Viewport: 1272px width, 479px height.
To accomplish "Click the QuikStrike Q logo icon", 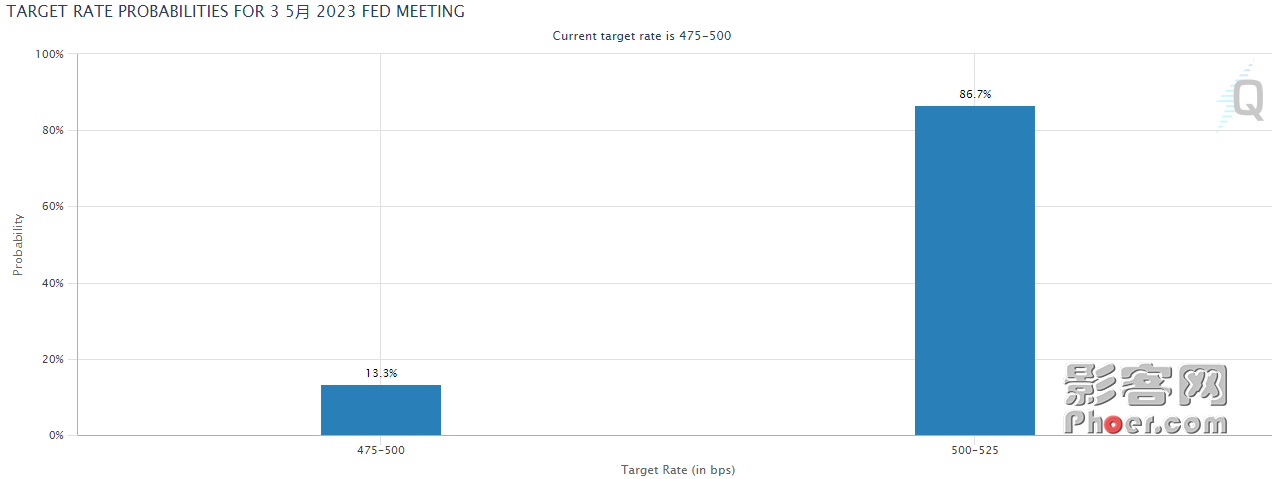I will (1240, 98).
